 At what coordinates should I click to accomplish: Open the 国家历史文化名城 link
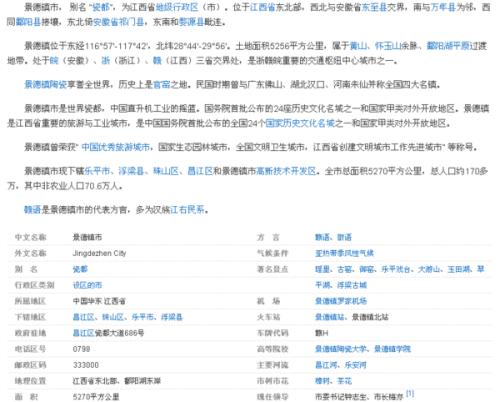point(300,124)
